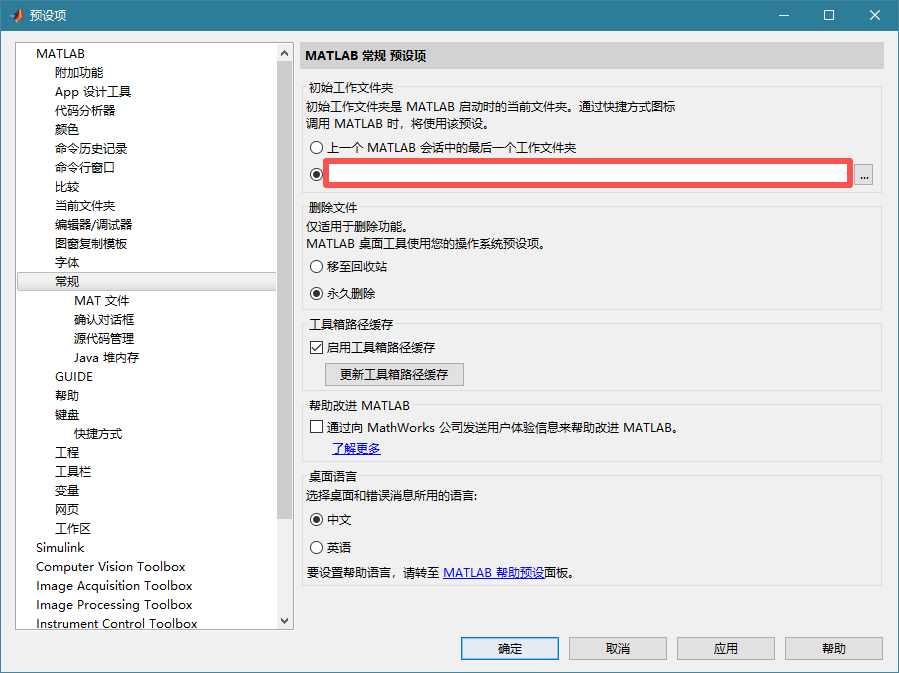This screenshot has height=673, width=899.
Task: Open the 了解更多 link
Action: click(356, 449)
